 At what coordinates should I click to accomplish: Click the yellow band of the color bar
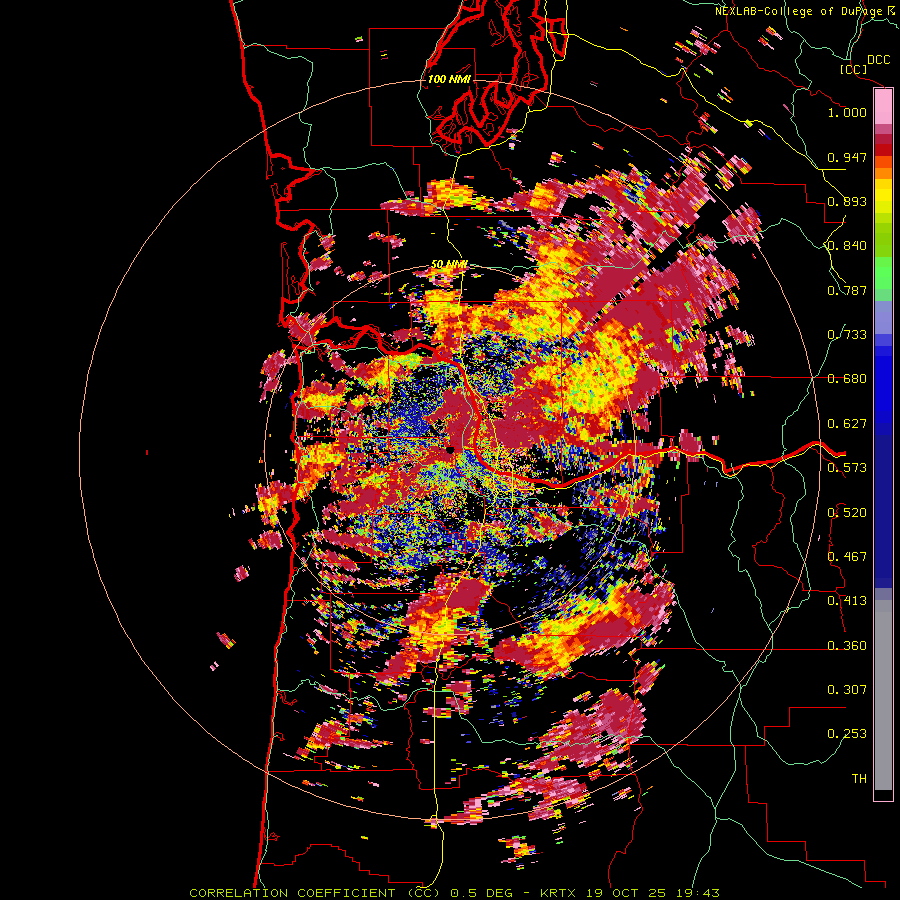[x=883, y=196]
